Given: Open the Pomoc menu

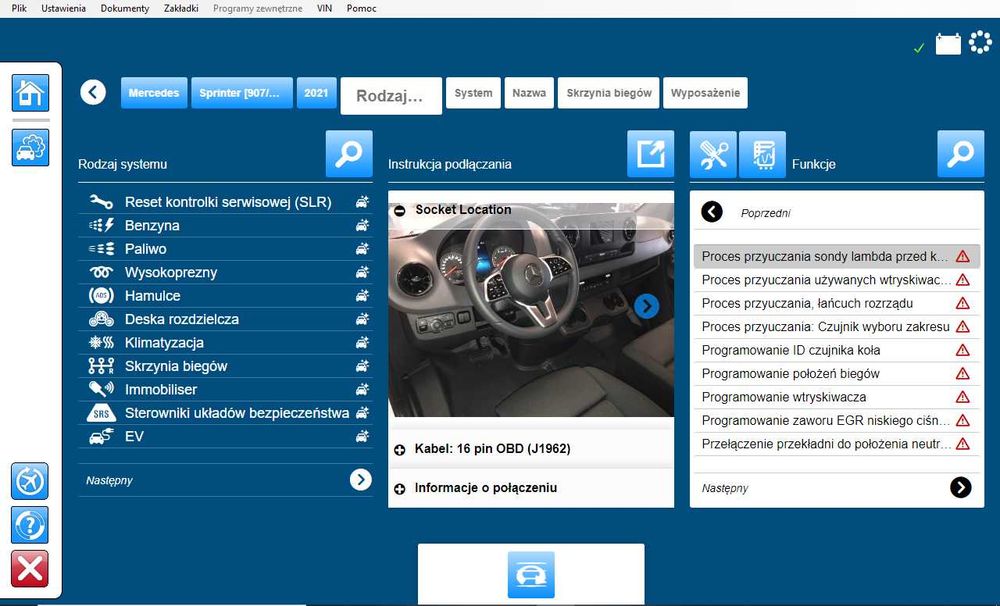Looking at the screenshot, I should pos(362,8).
